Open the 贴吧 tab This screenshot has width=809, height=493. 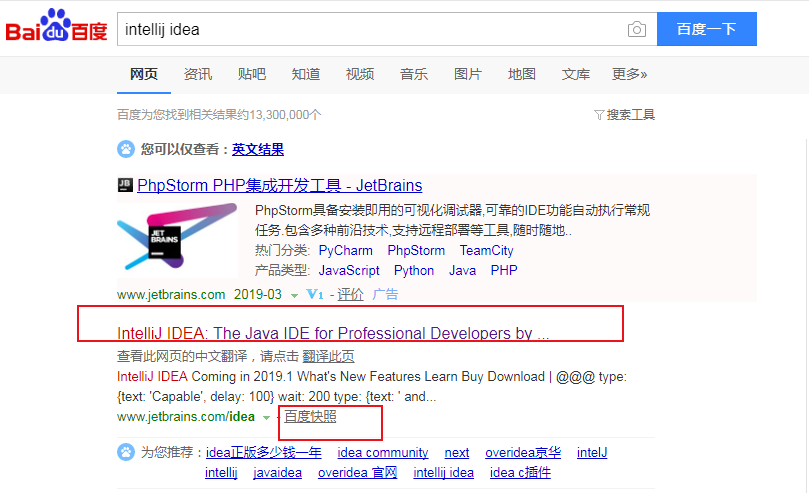coord(252,74)
